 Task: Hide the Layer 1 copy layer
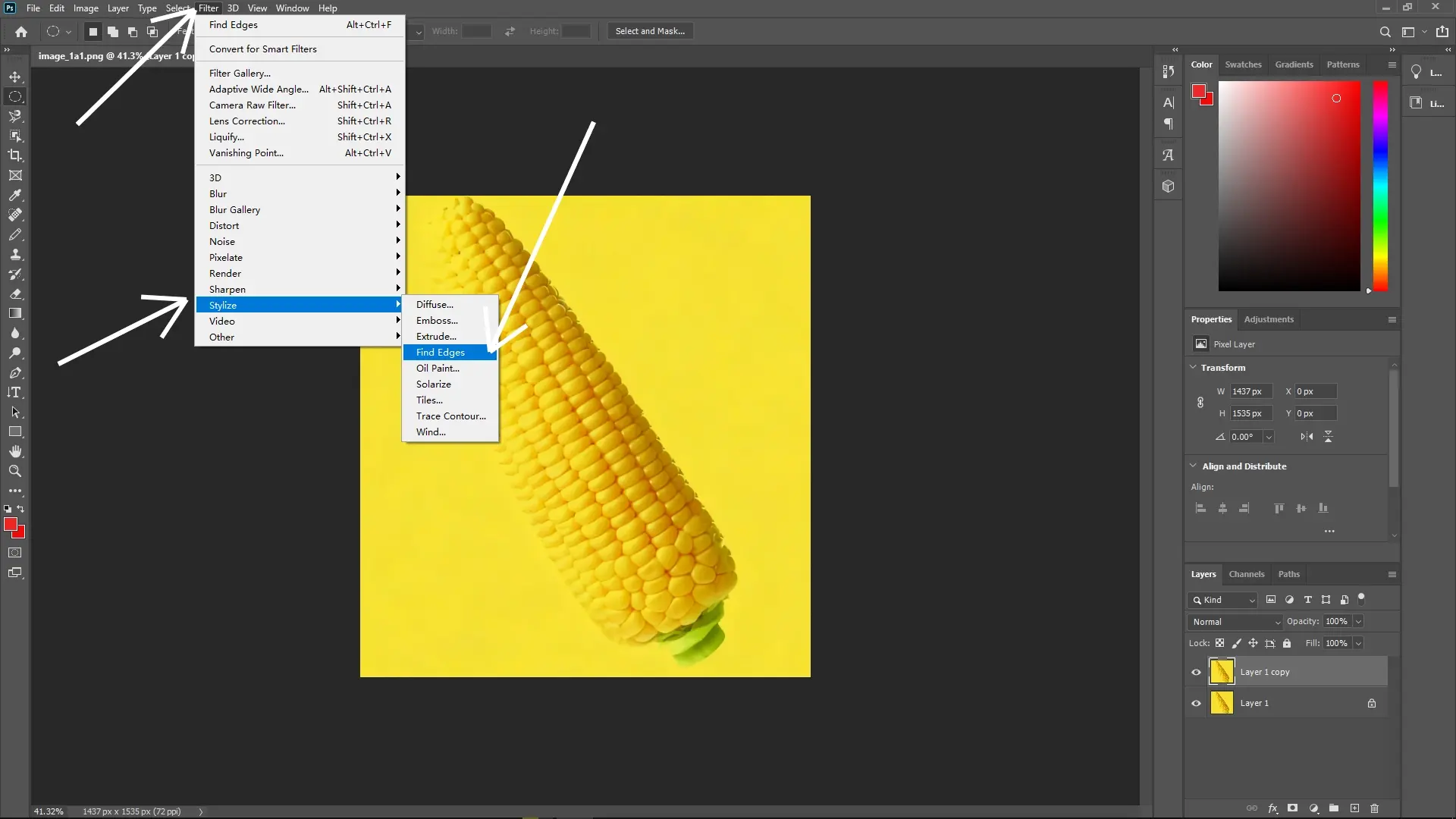[x=1195, y=672]
